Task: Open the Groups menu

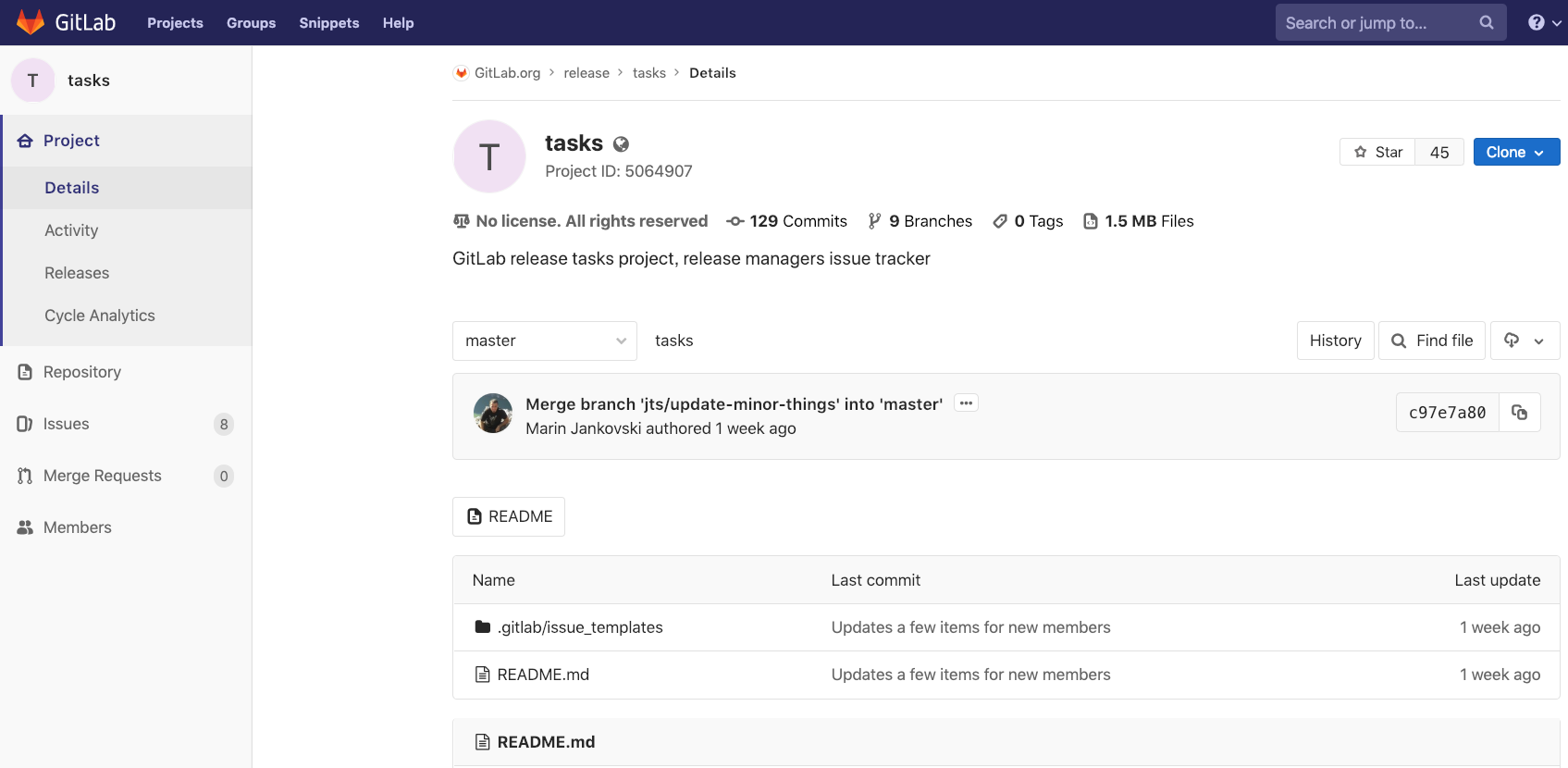Action: [251, 23]
